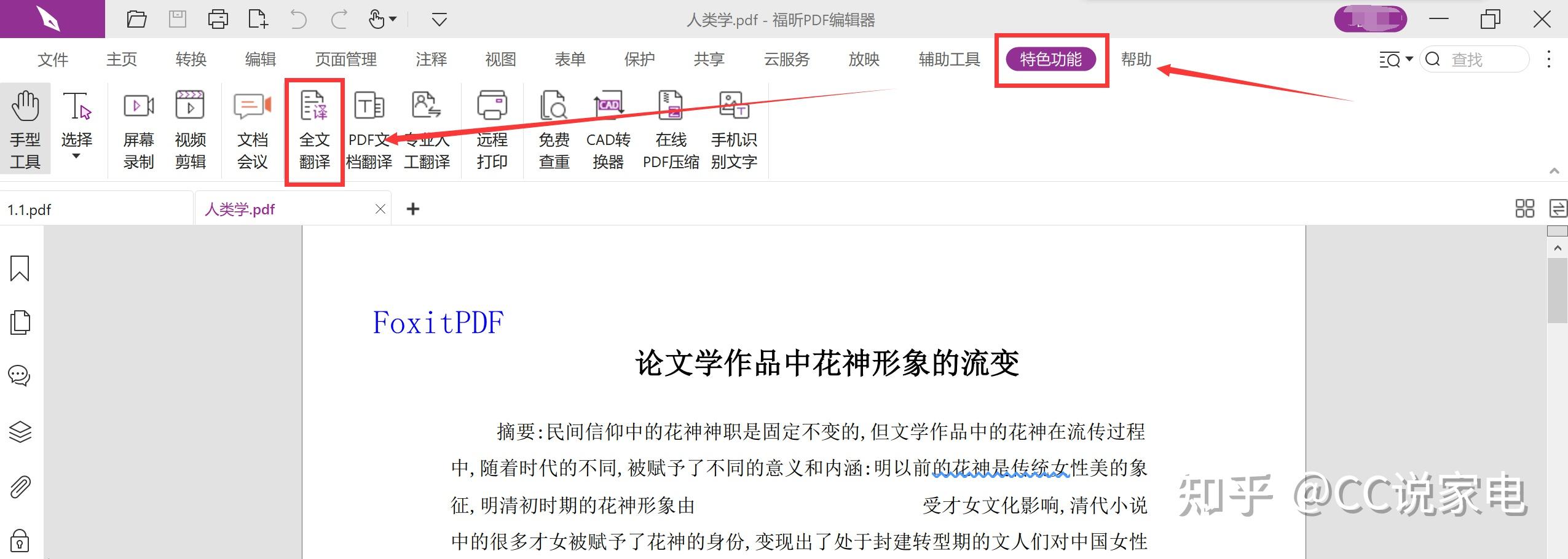
Task: Click PDF Document Translation (PDF文档翻译)
Action: [369, 130]
